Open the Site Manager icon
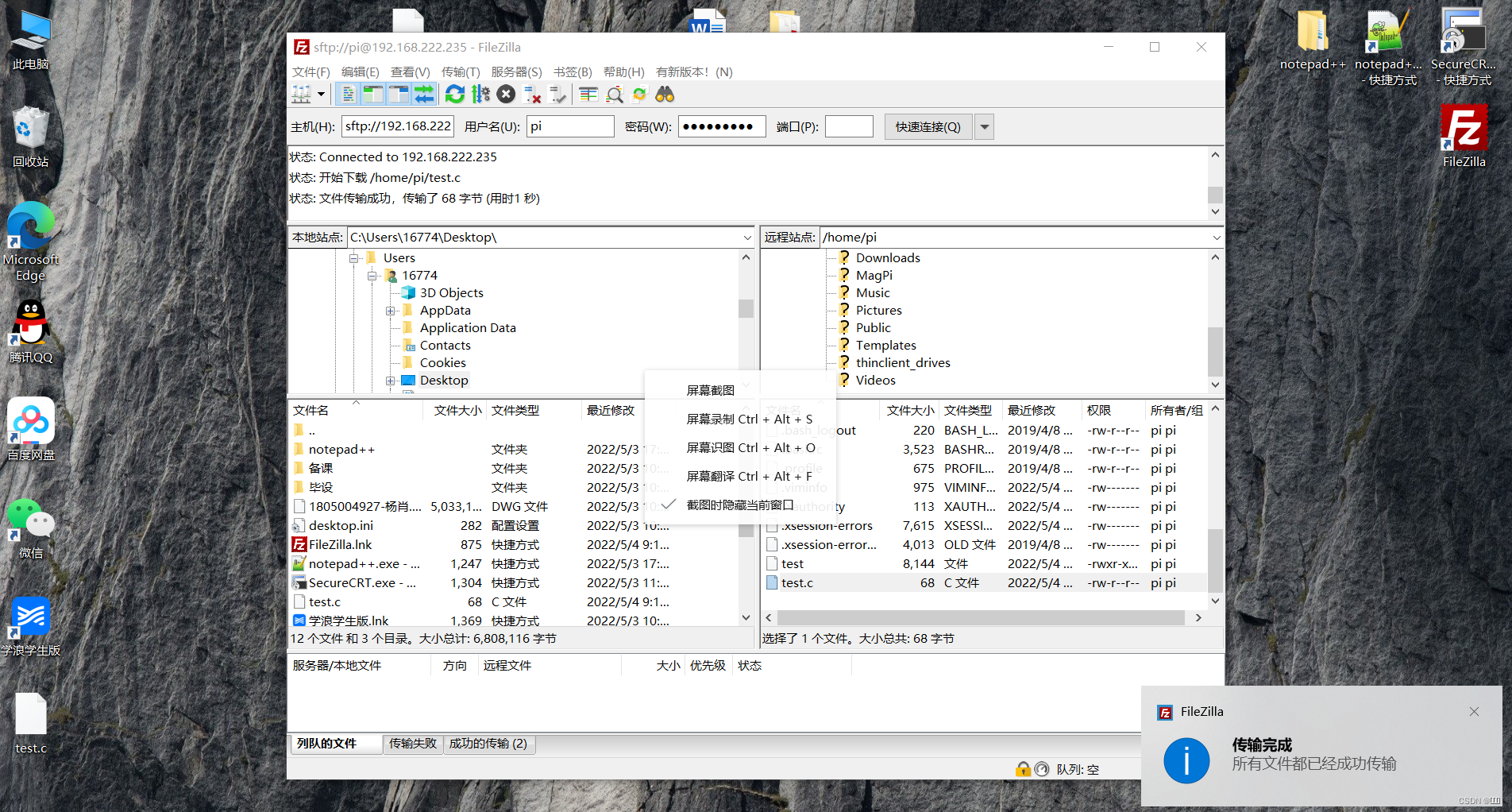 coord(301,95)
